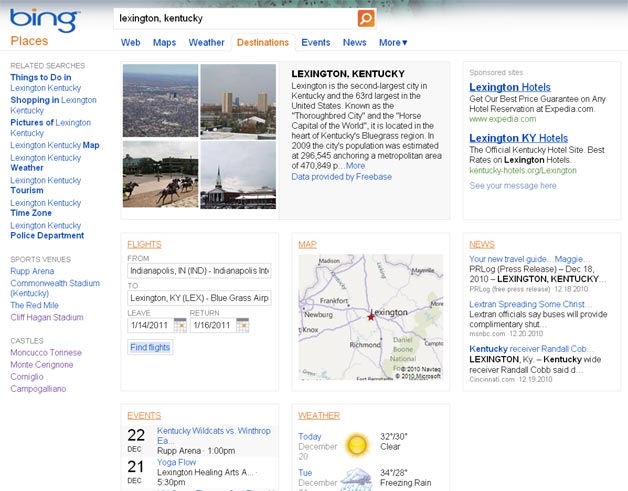Open Lexington Kentucky Police Department search
The height and width of the screenshot is (491, 628).
tap(47, 230)
